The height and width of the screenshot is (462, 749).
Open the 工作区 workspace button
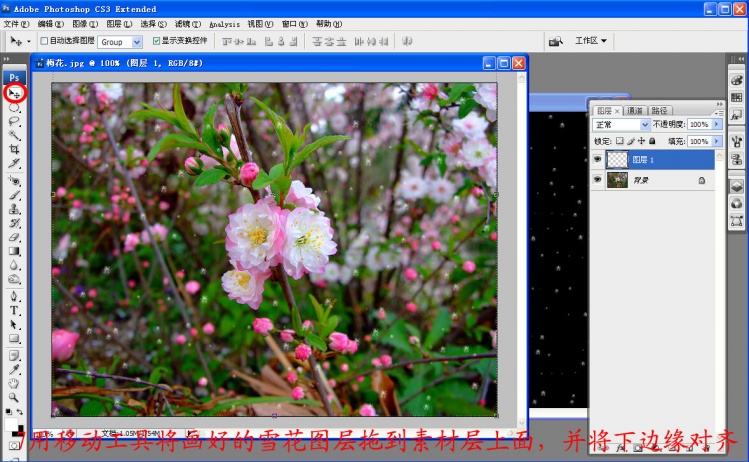590,41
